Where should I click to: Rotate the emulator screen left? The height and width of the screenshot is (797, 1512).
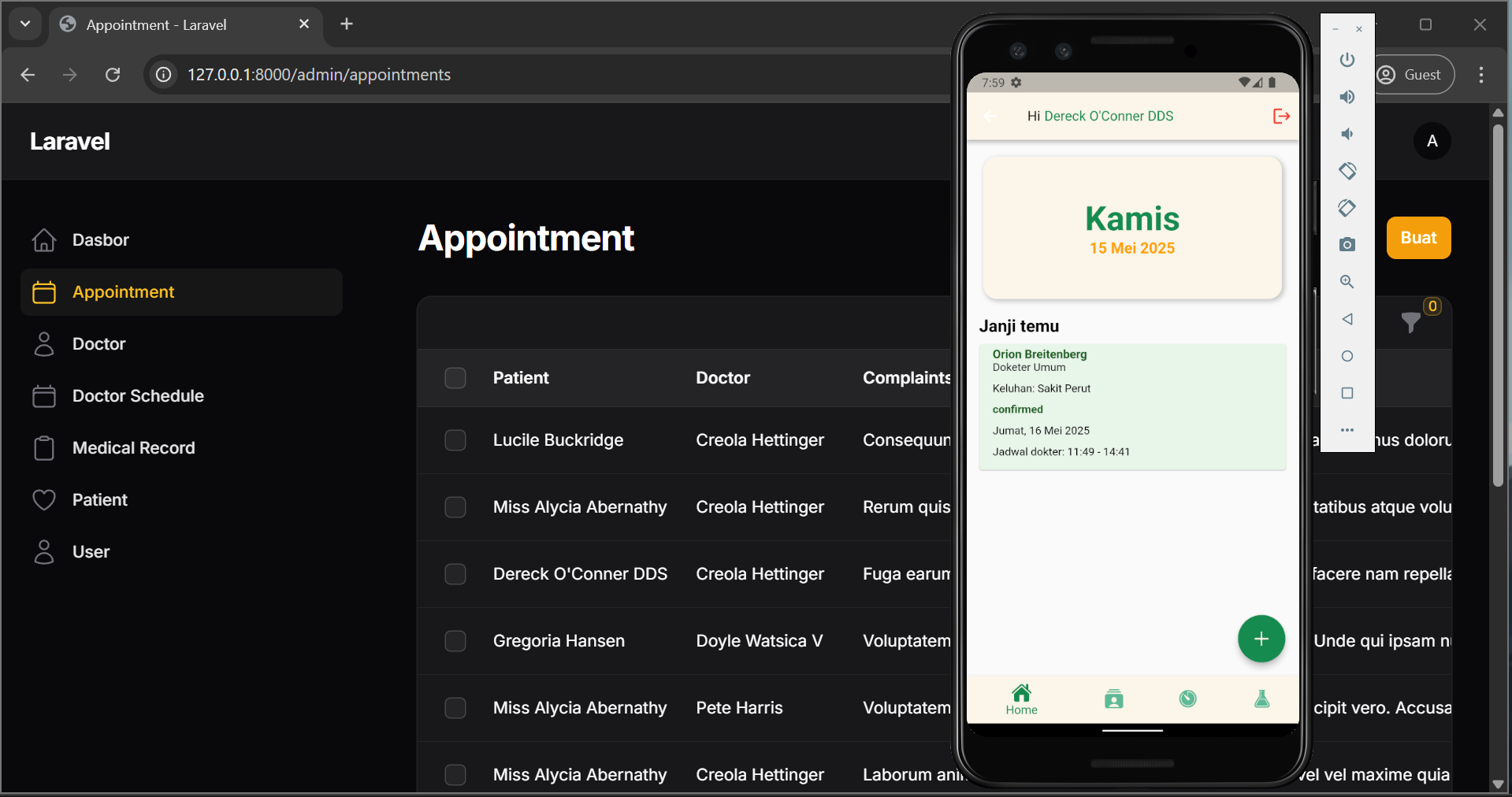tap(1347, 171)
